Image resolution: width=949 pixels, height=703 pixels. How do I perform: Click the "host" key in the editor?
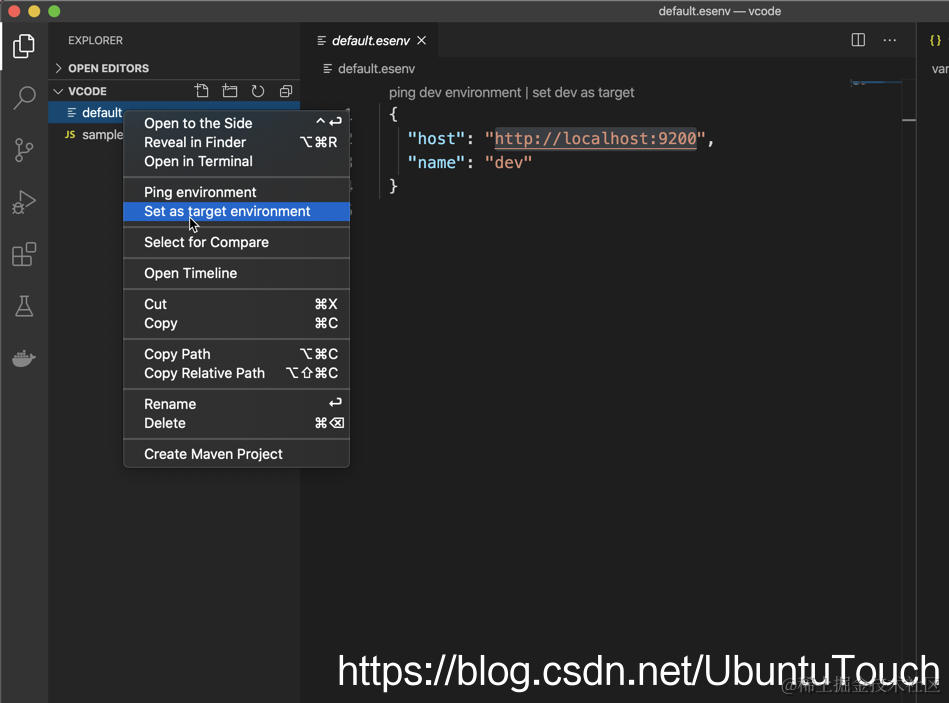click(x=436, y=139)
